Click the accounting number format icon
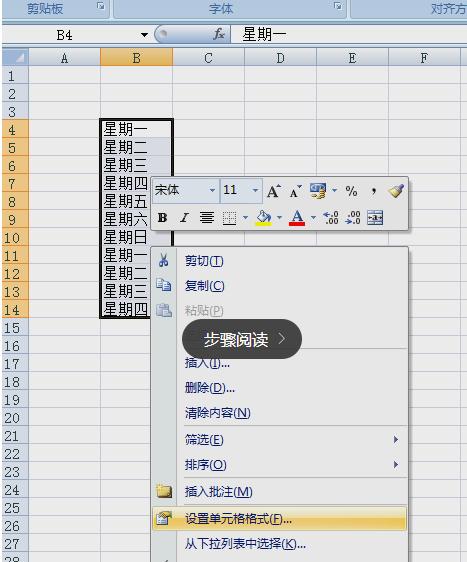467x562 pixels. (318, 191)
